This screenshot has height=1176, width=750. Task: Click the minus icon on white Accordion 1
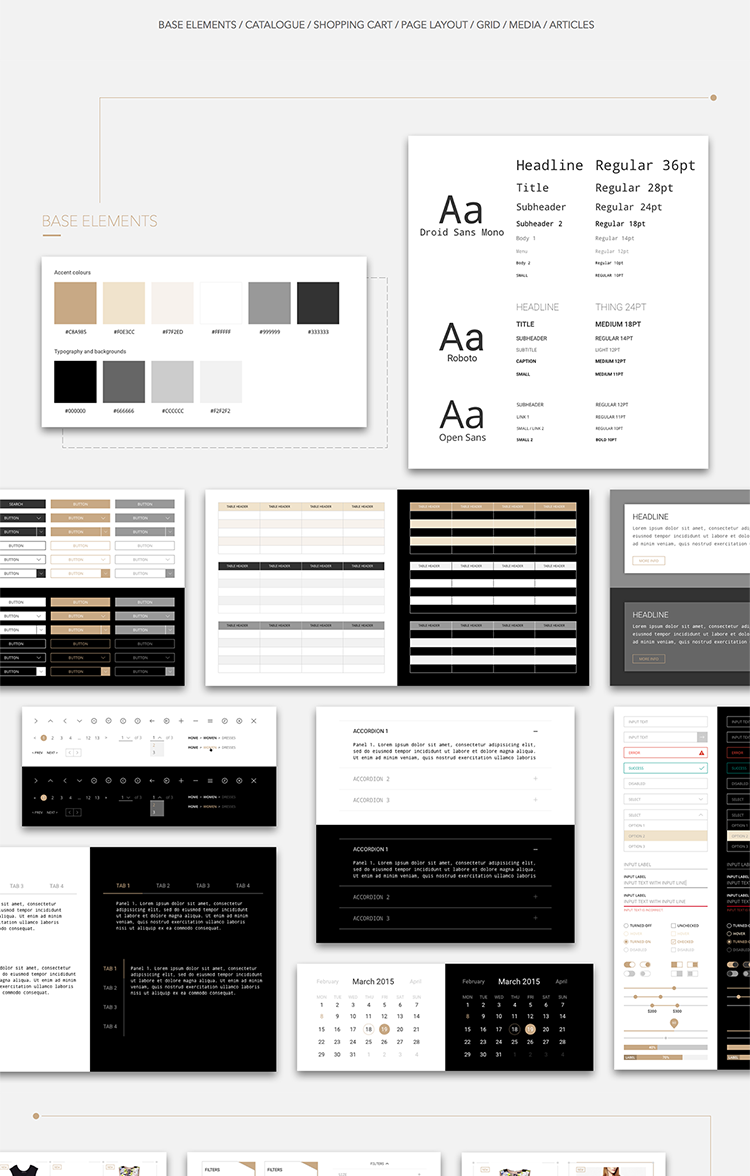pos(536,731)
